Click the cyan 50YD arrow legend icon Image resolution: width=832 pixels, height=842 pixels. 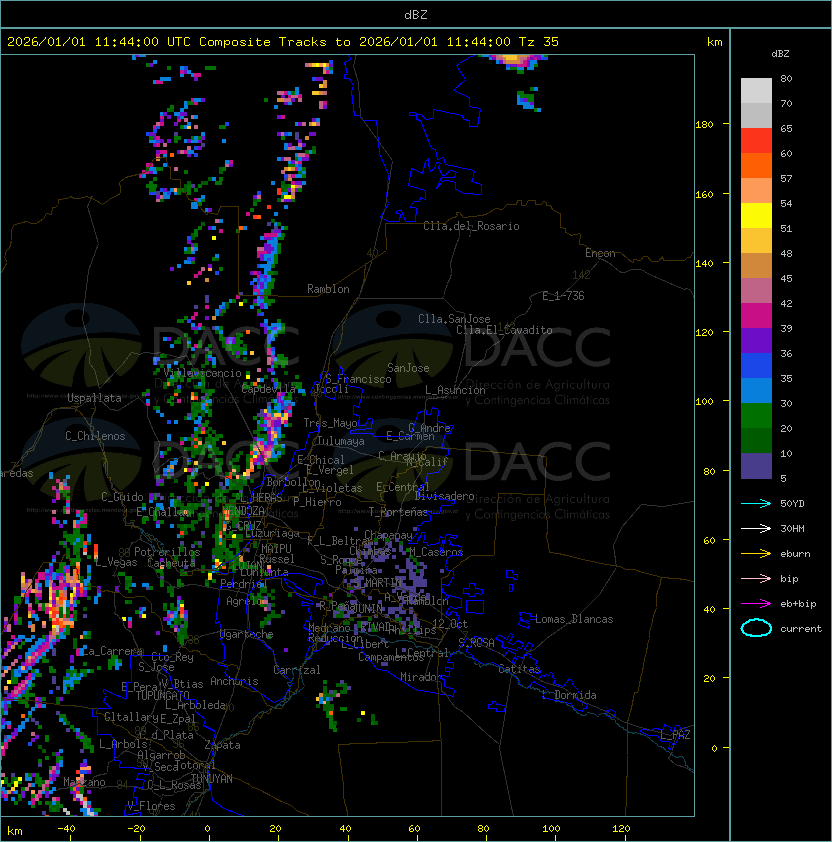pyautogui.click(x=756, y=503)
